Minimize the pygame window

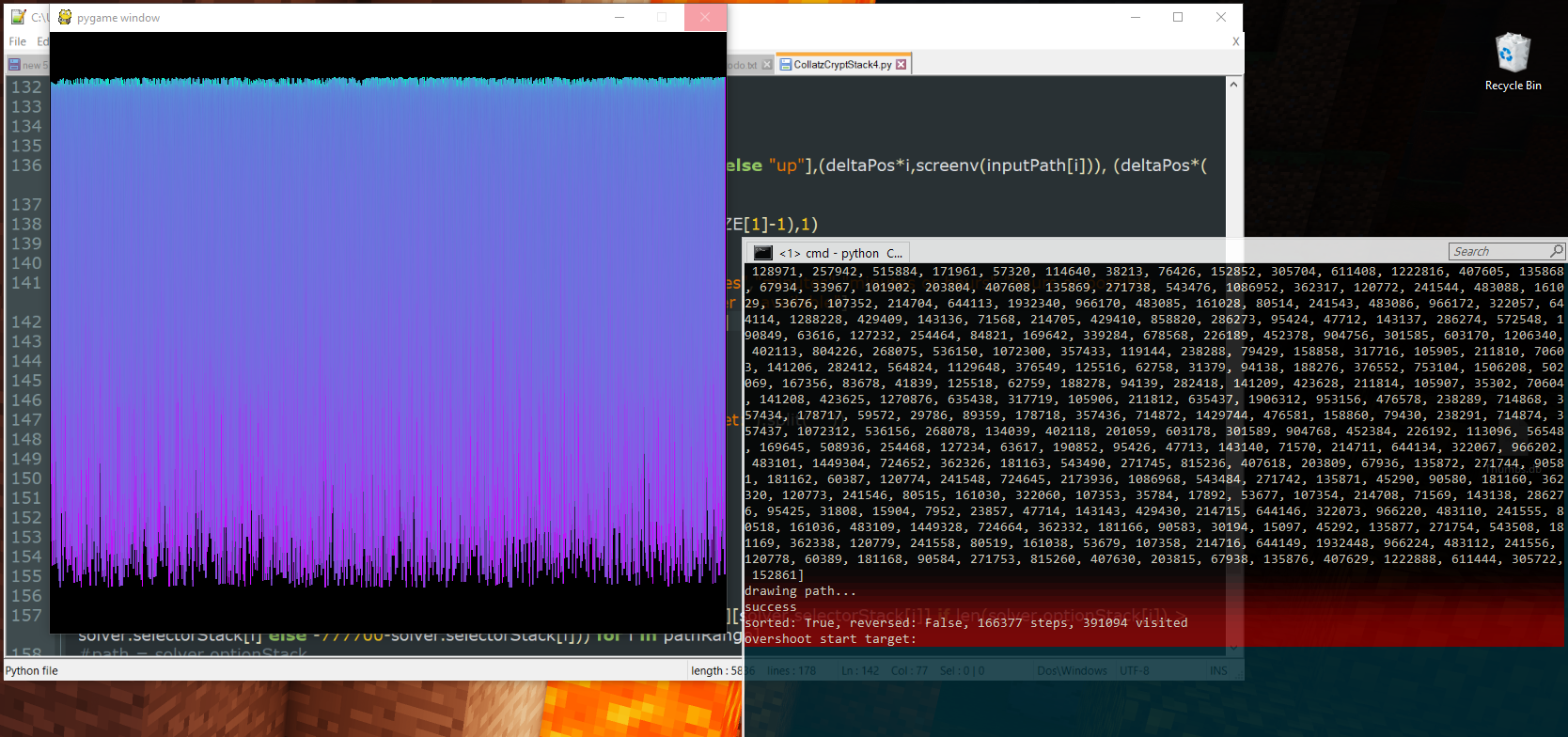tap(619, 17)
